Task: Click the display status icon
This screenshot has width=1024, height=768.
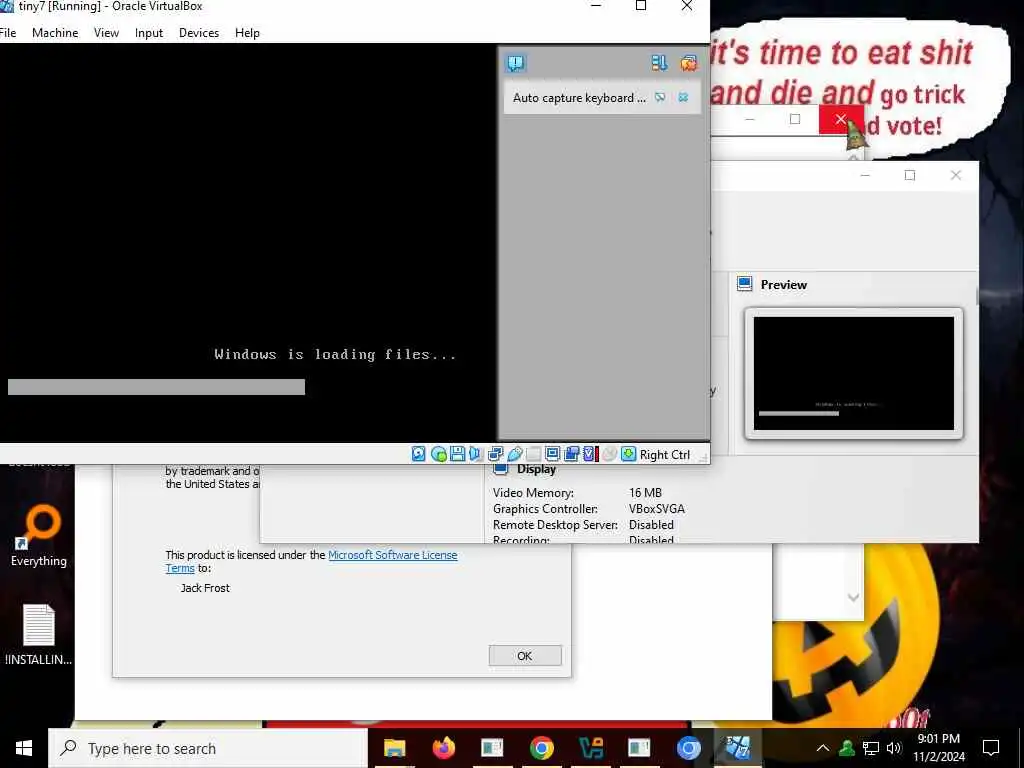Action: pyautogui.click(x=552, y=454)
